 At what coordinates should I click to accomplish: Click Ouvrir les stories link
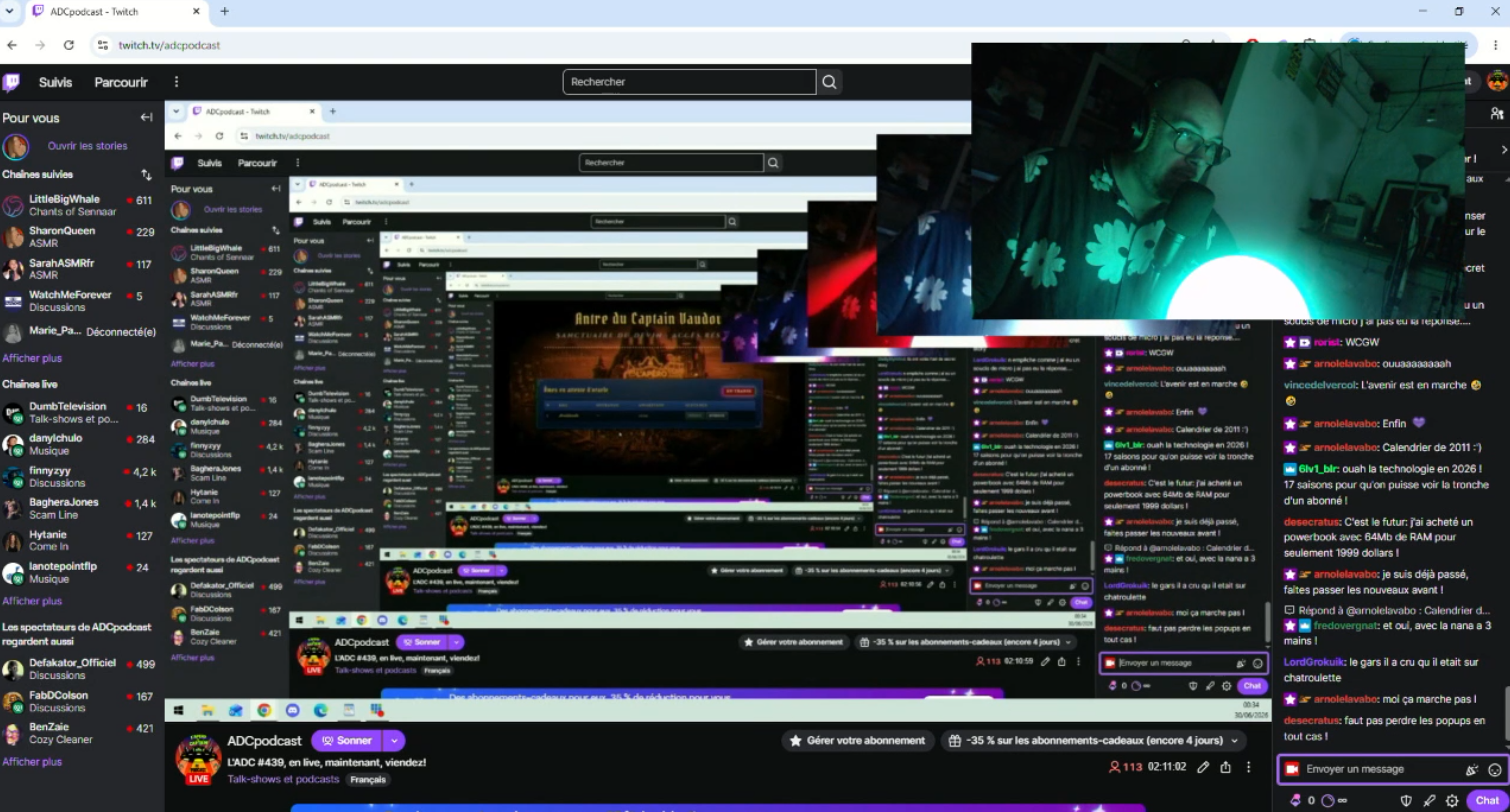point(87,146)
